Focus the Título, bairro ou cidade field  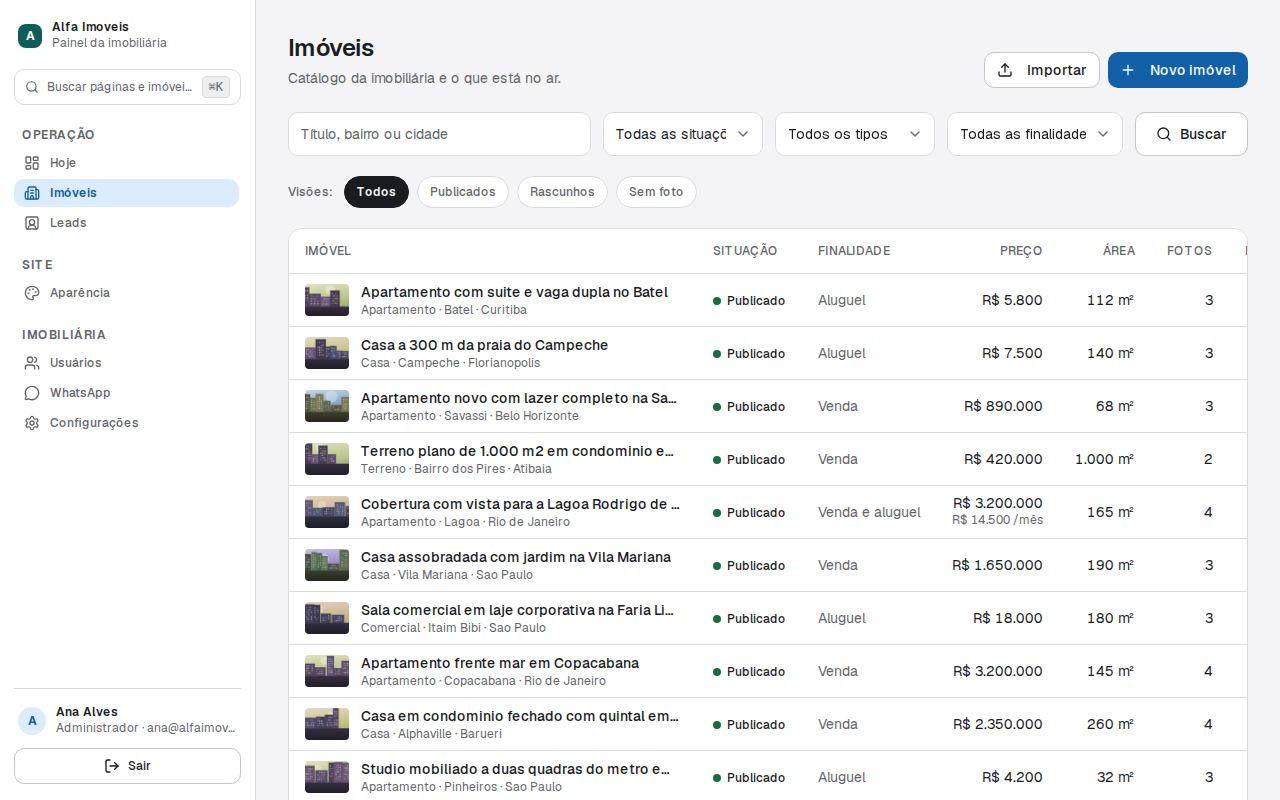pos(439,134)
